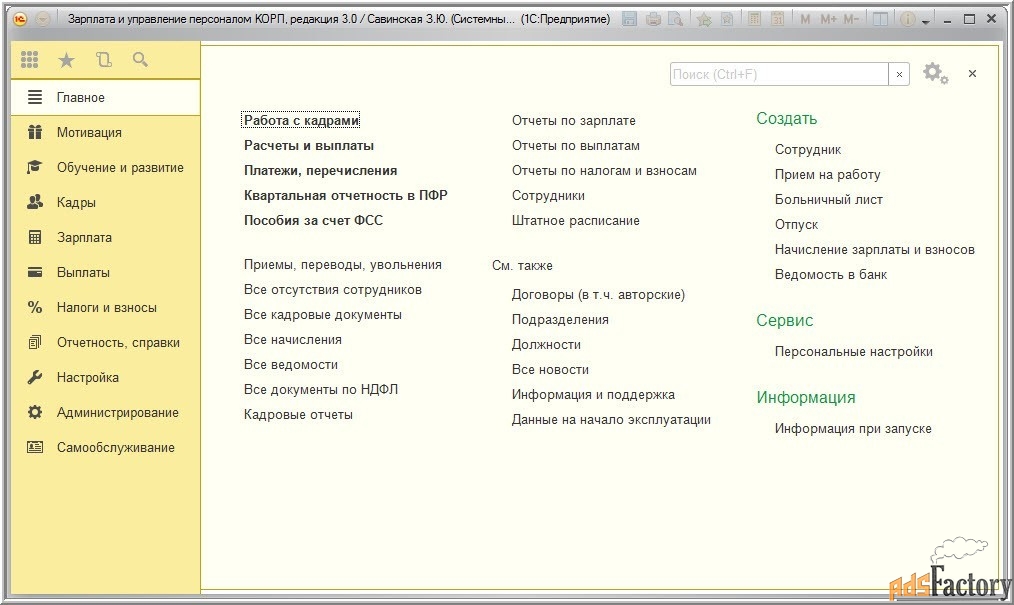This screenshot has width=1014, height=605.
Task: Click the star-with-arrow add to favorites icon
Action: [704, 19]
